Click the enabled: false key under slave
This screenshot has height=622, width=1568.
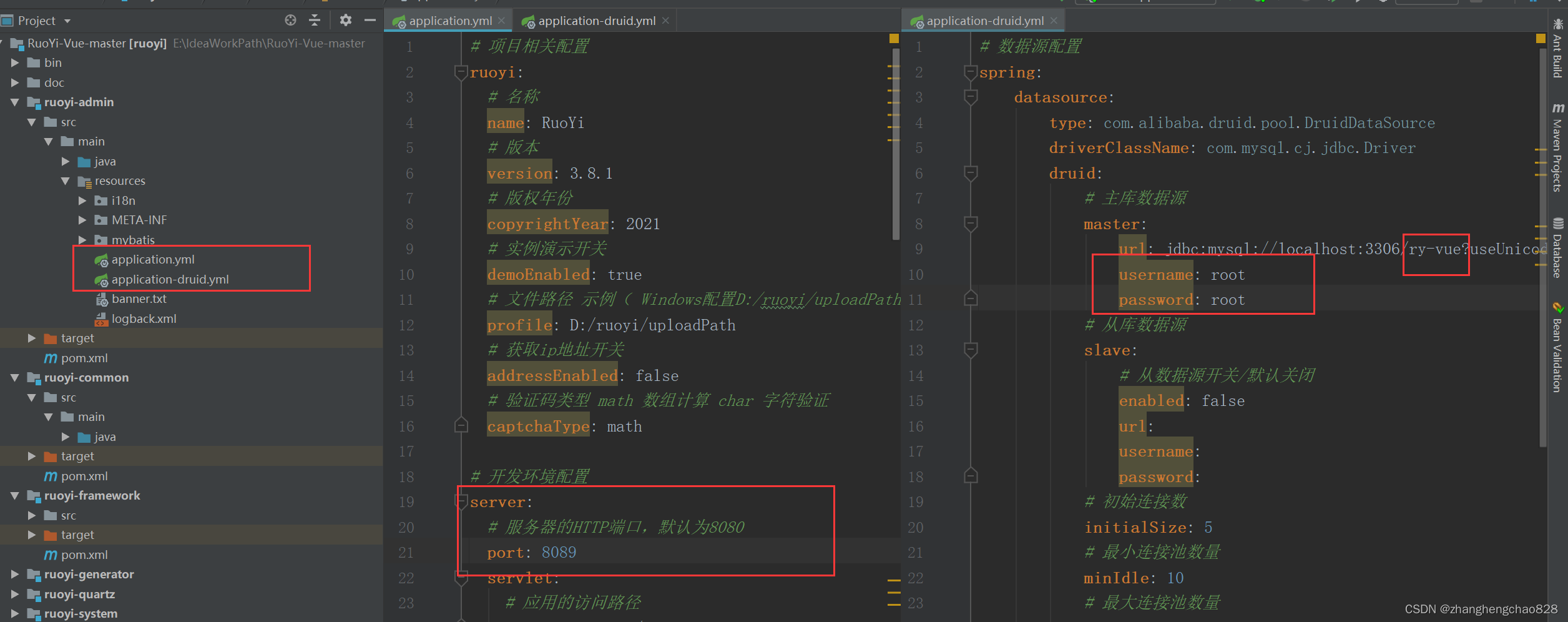(1151, 401)
